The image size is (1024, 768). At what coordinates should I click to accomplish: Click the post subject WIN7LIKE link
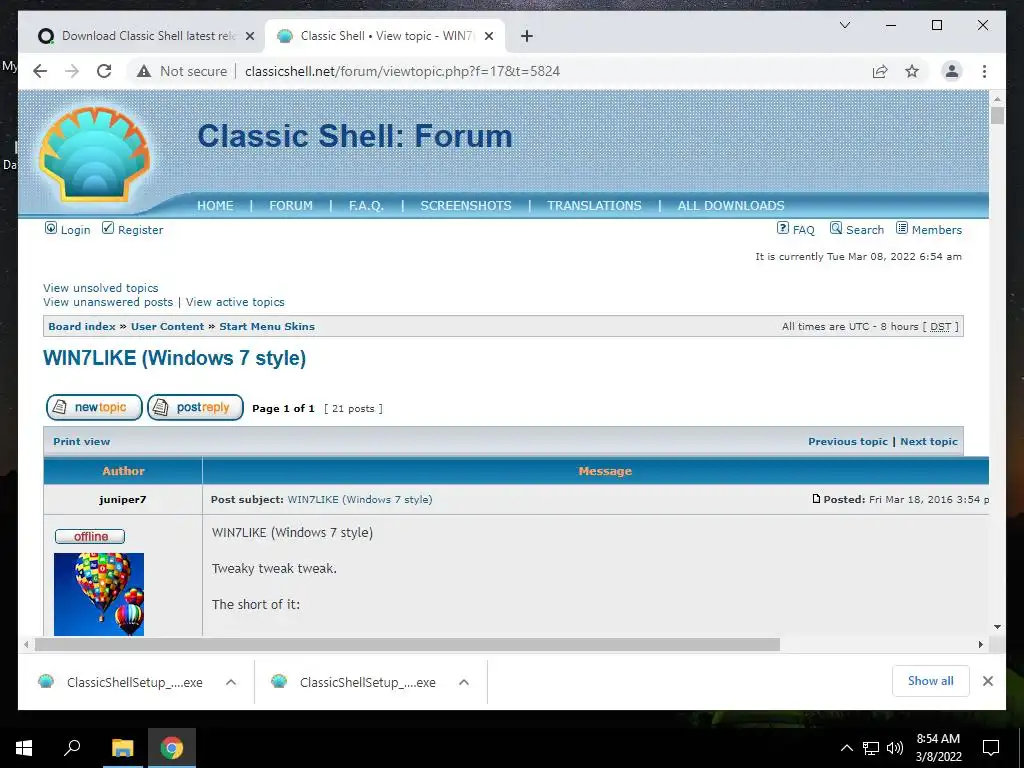pyautogui.click(x=360, y=500)
